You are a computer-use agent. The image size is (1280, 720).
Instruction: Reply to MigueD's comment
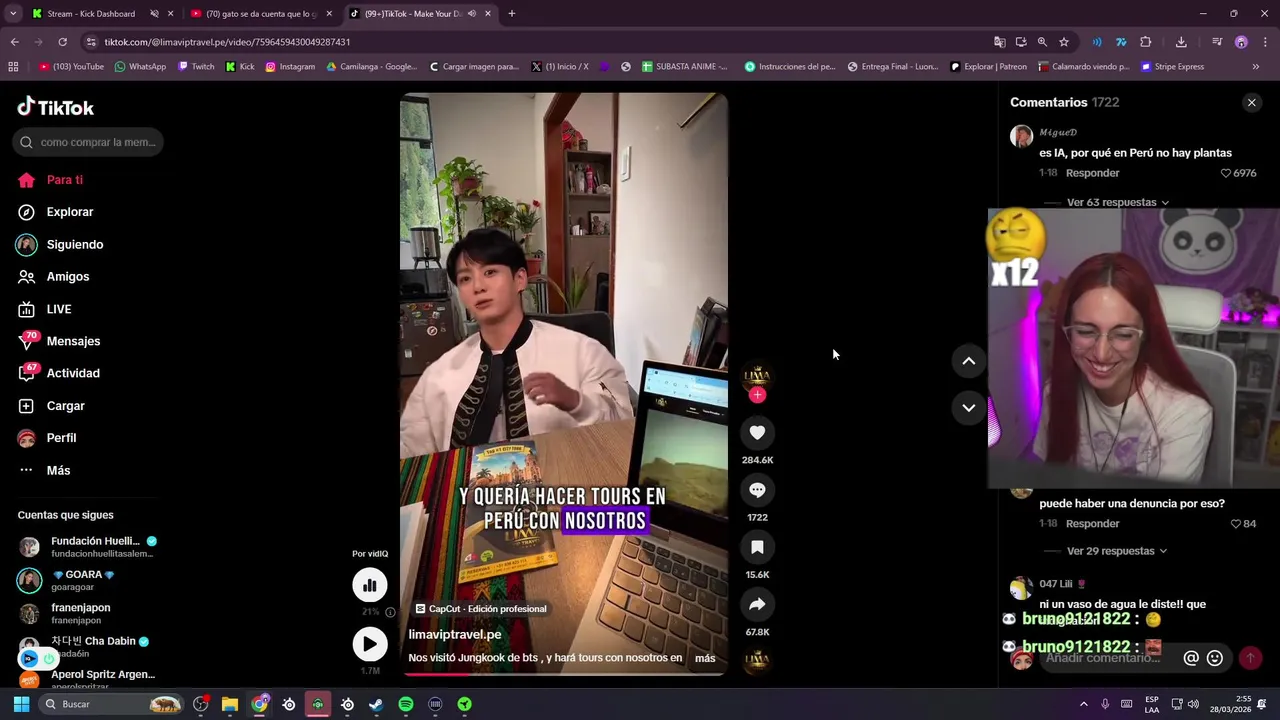(1092, 173)
